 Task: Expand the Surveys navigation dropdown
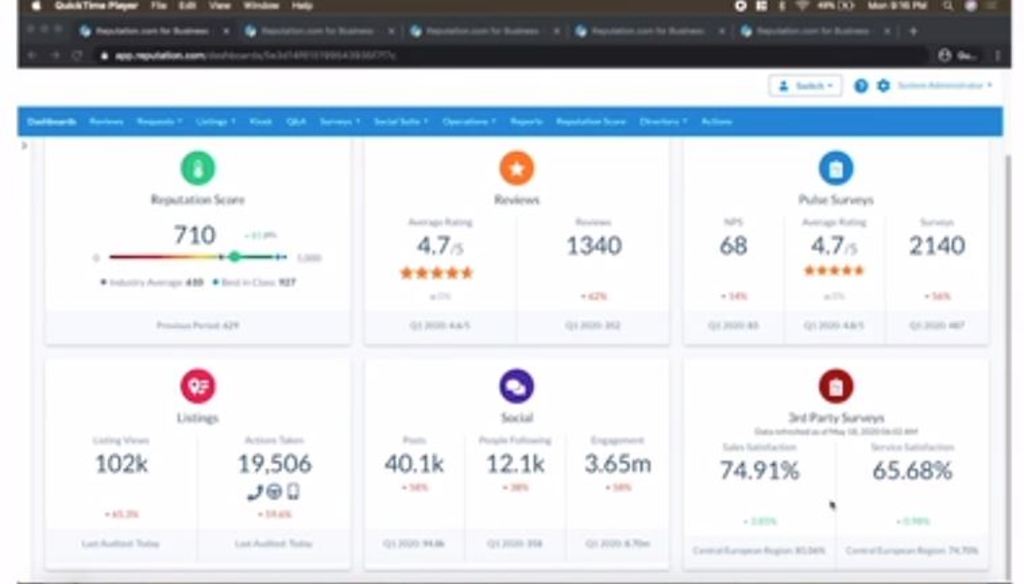337,120
